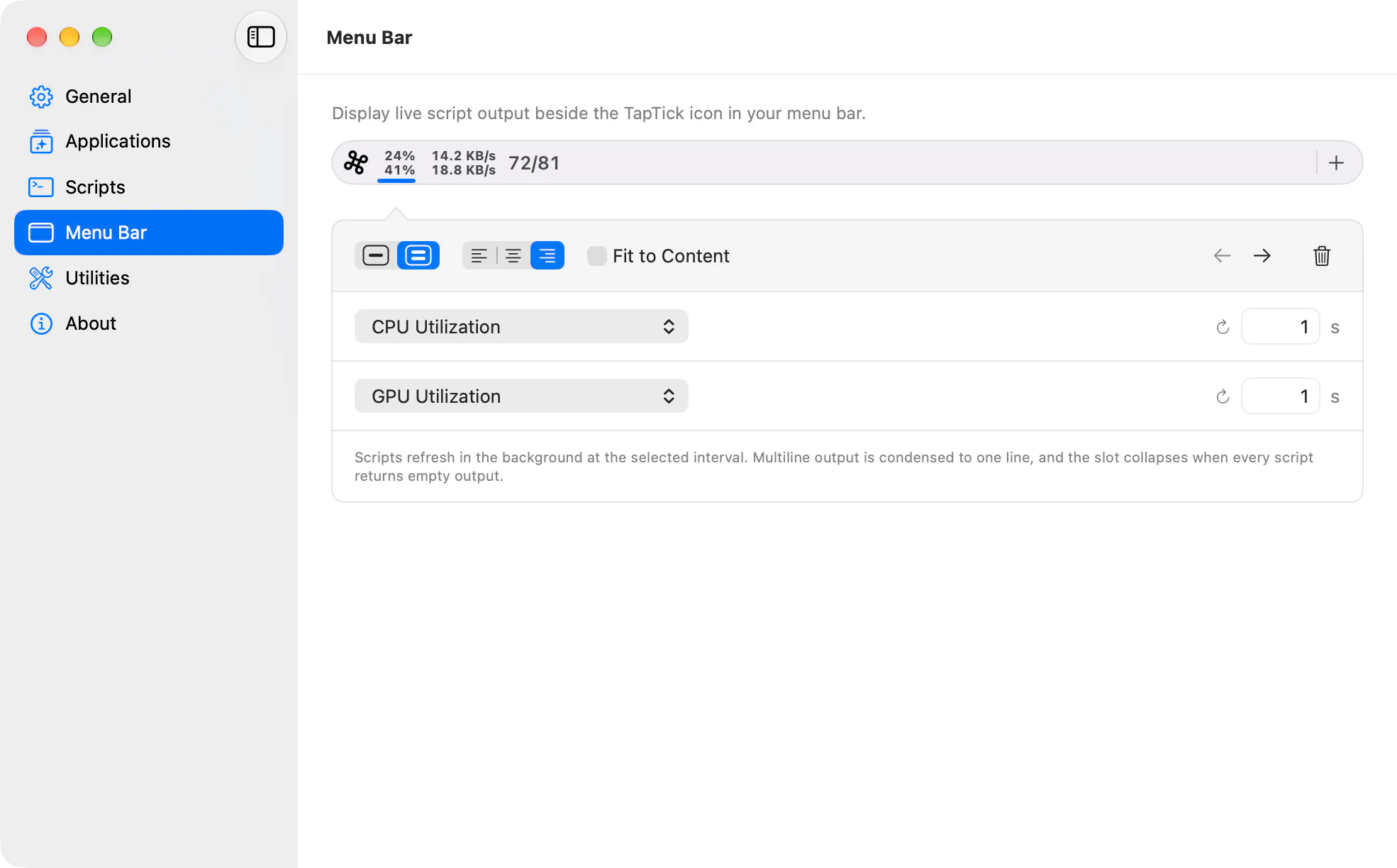Viewport: 1397px width, 868px height.
Task: Switch slot to single-line layout
Action: [376, 255]
